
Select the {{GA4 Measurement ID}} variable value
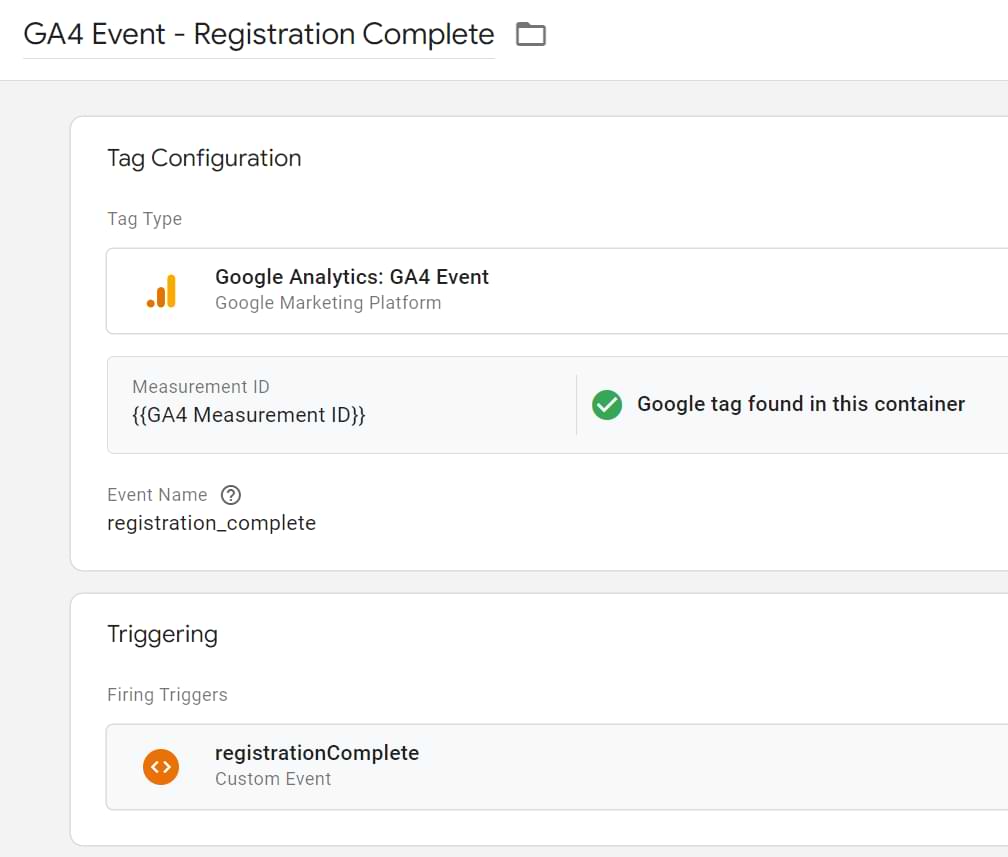click(x=249, y=415)
